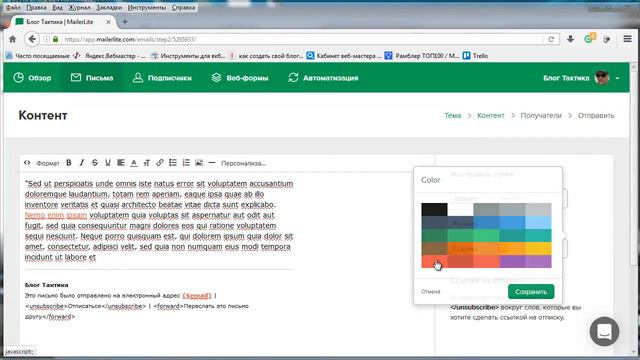Image resolution: width=640 pixels, height=360 pixels.
Task: Go to Обзор section
Action: pos(32,78)
